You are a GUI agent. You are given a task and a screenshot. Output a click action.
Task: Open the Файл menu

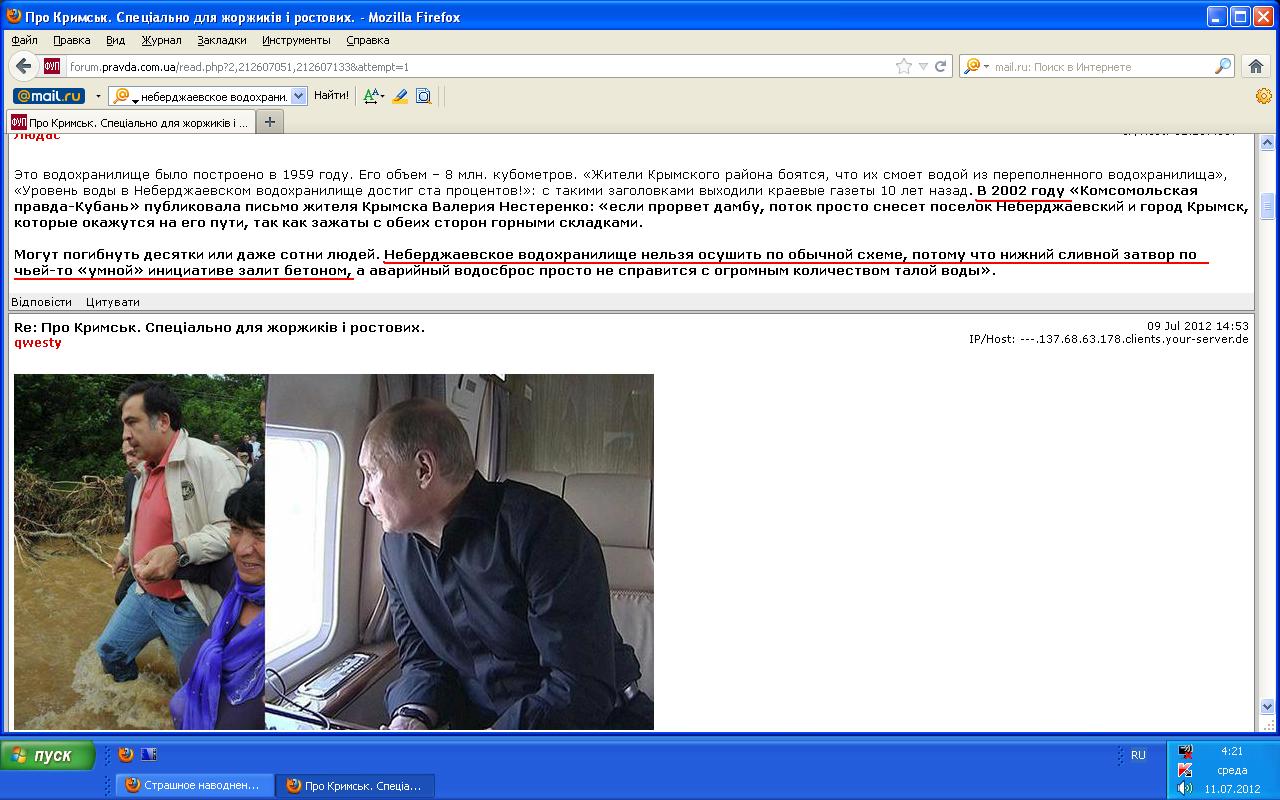click(25, 40)
